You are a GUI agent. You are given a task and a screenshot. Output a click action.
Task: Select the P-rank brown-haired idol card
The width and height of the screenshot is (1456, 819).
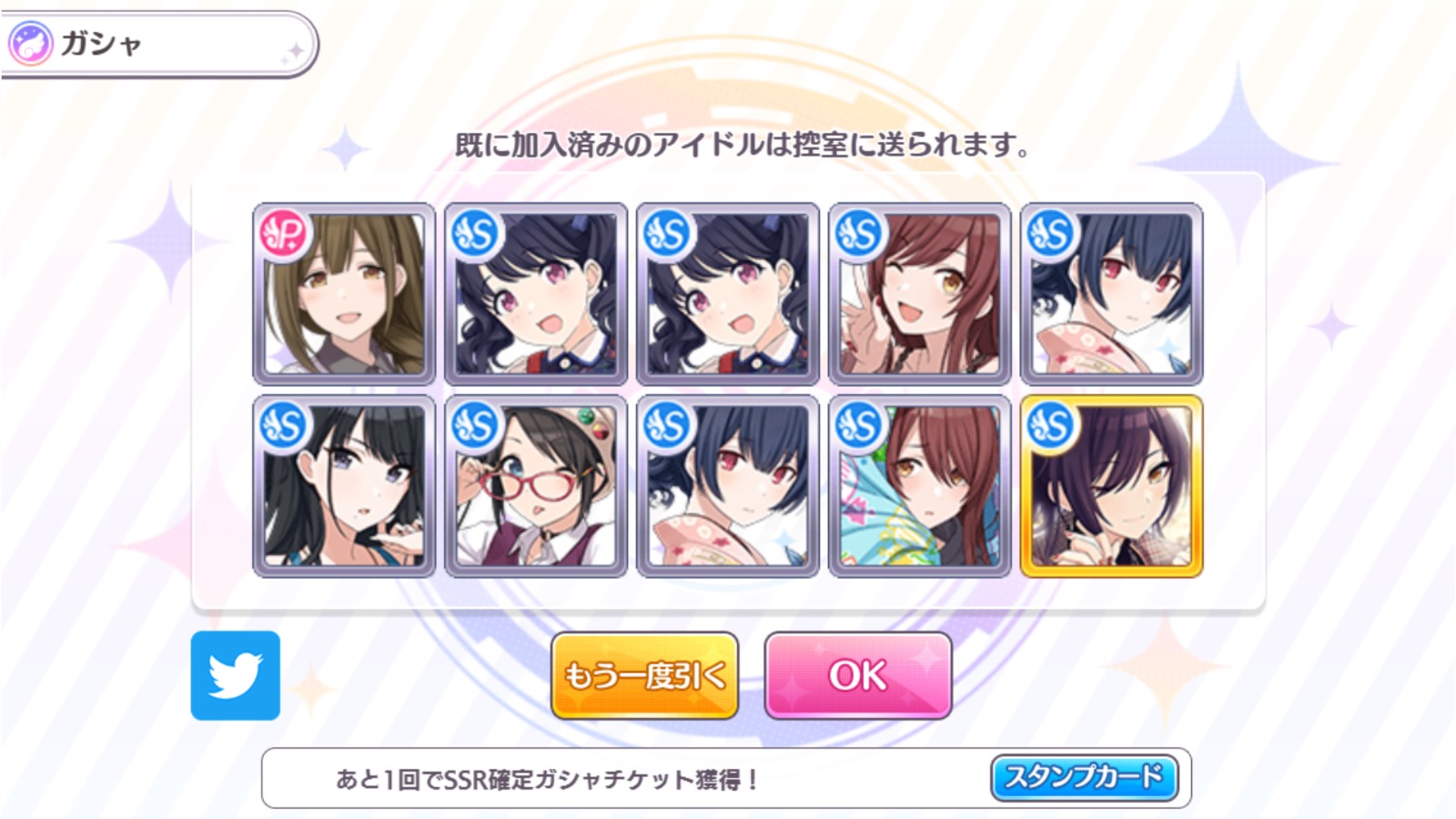pyautogui.click(x=344, y=294)
